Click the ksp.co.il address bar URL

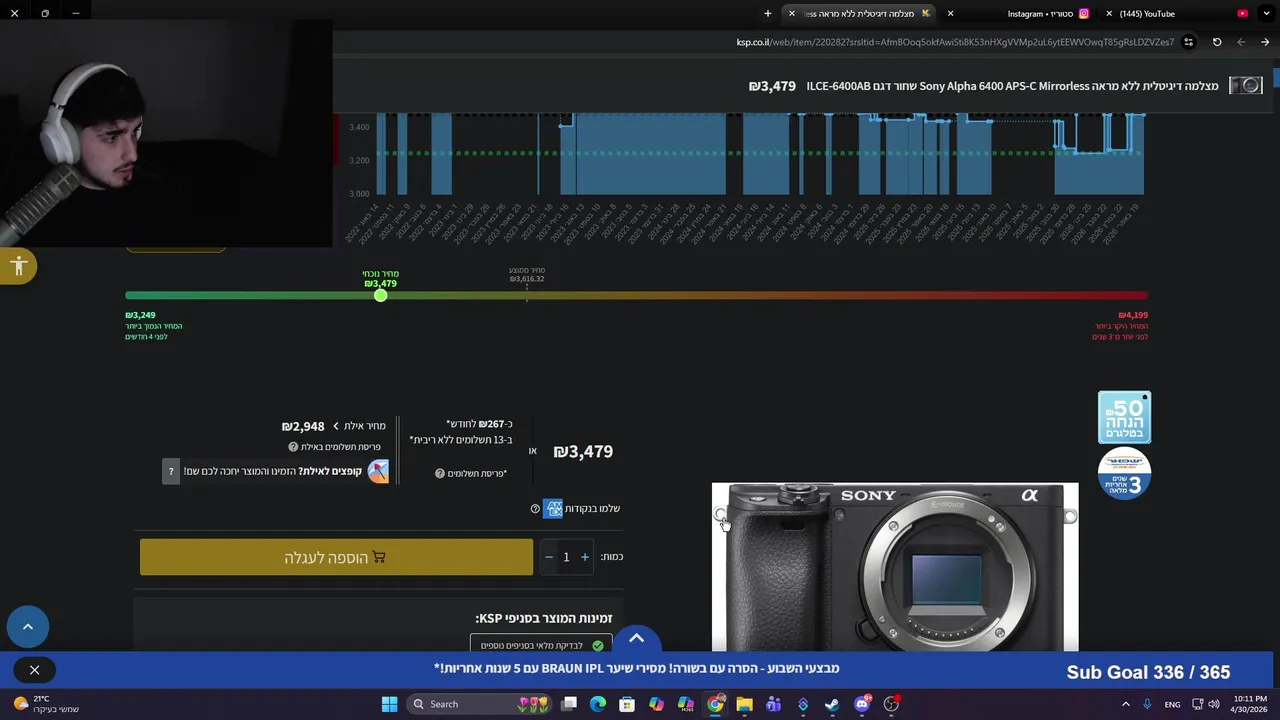pyautogui.click(x=955, y=42)
